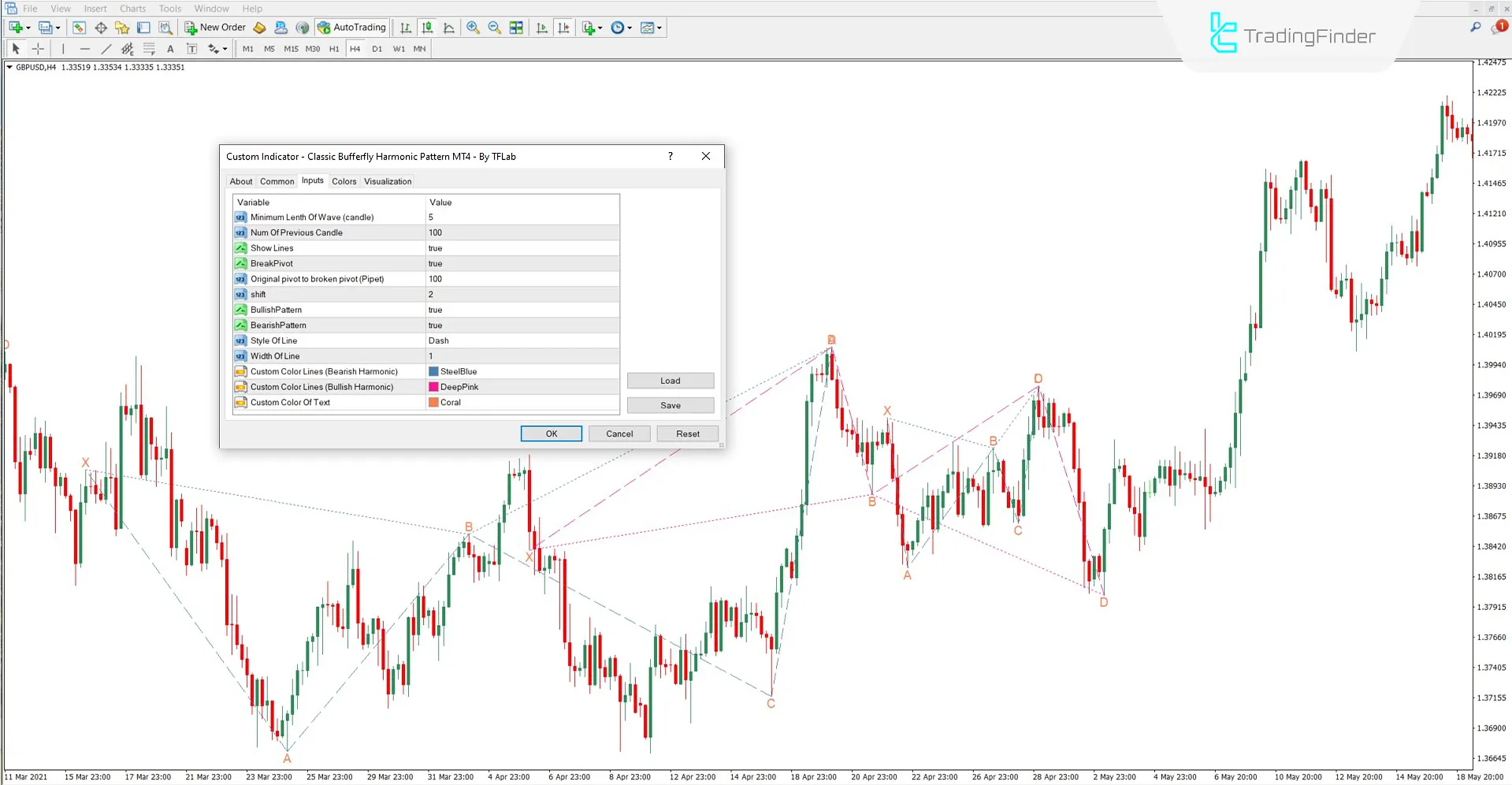Viewport: 1512px width, 785px height.
Task: Open the chart periods dropdown
Action: tap(629, 28)
